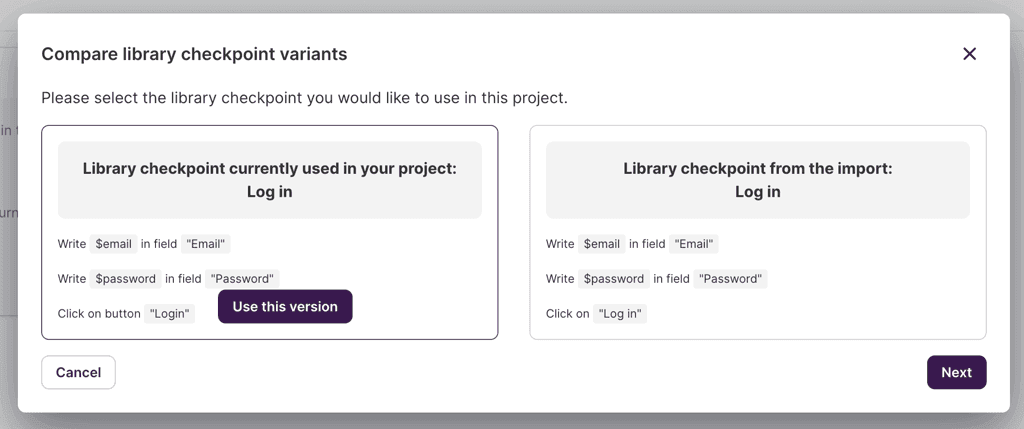Select the currently used checkpoint card header
Screen dimensions: 1024x429
tap(270, 180)
